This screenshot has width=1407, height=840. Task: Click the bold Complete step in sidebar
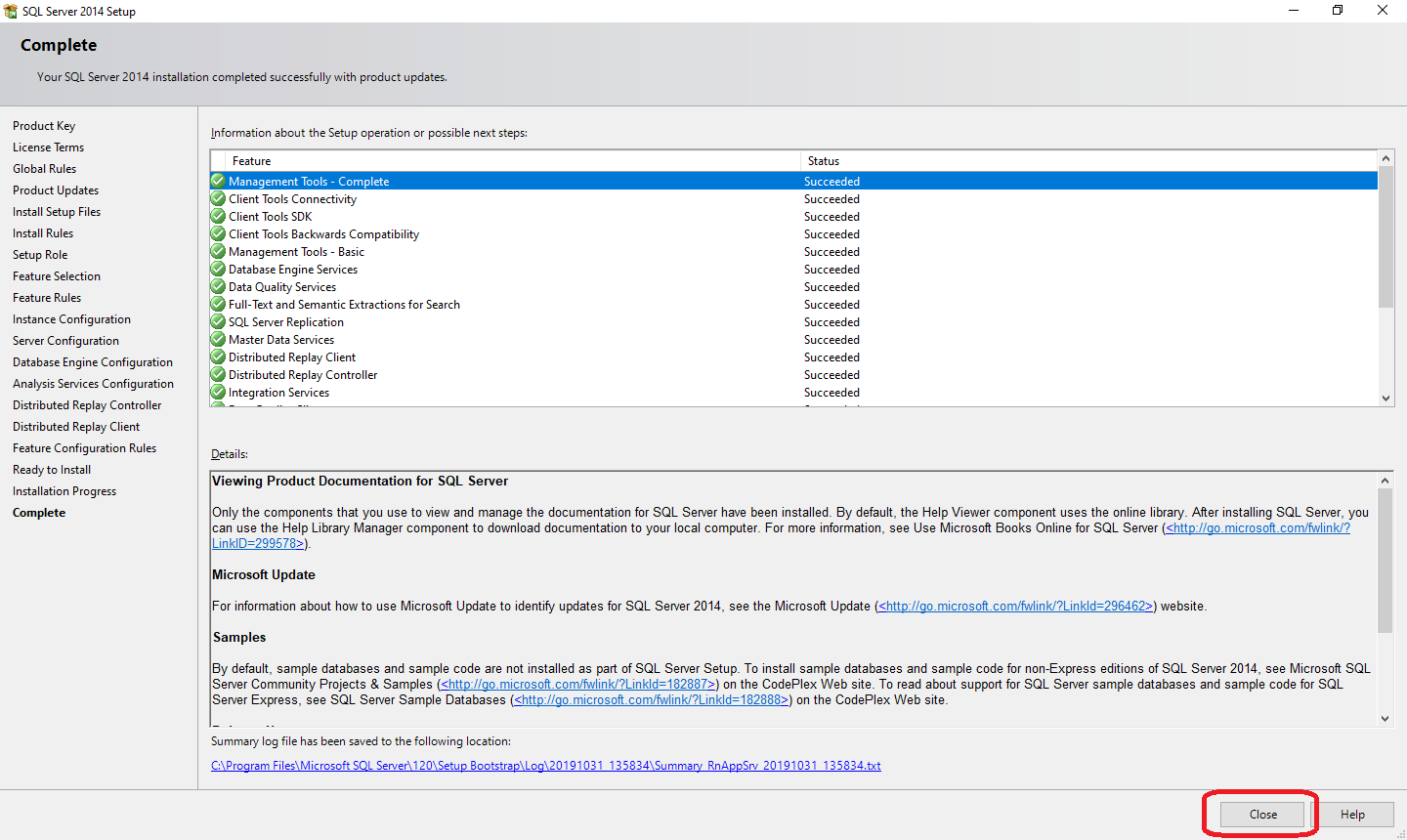tap(39, 513)
